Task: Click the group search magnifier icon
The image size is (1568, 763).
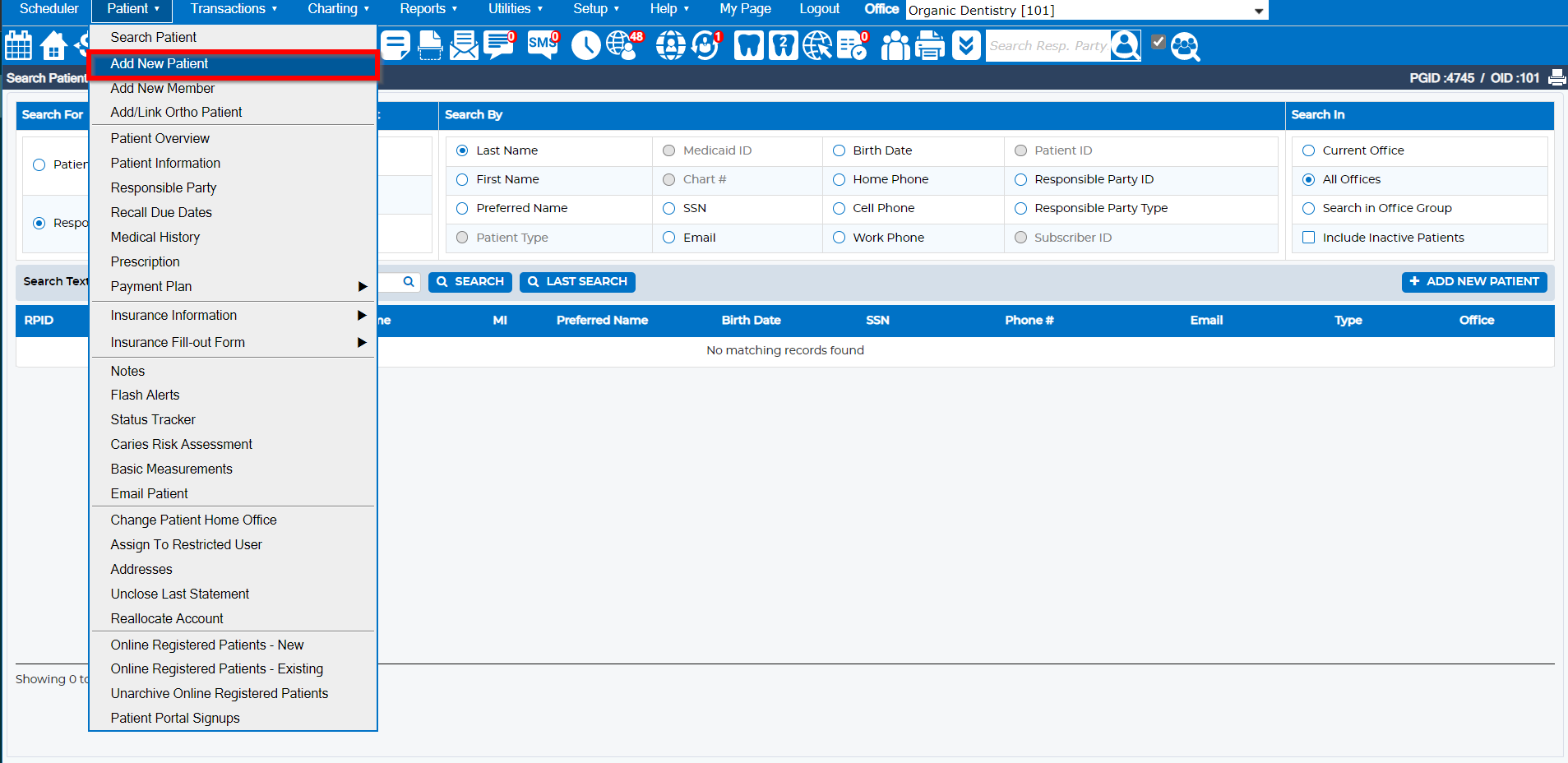Action: (x=1185, y=46)
